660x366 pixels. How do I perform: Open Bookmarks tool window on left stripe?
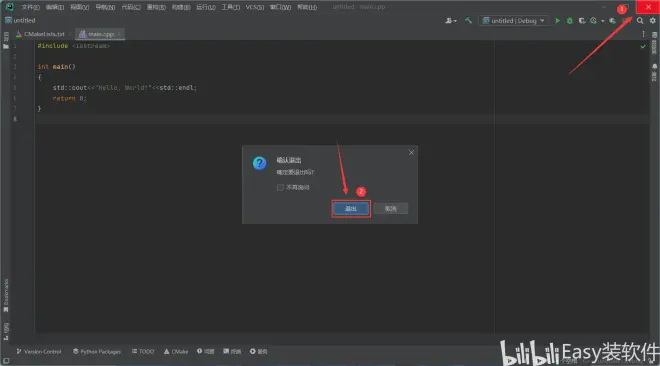pos(6,295)
